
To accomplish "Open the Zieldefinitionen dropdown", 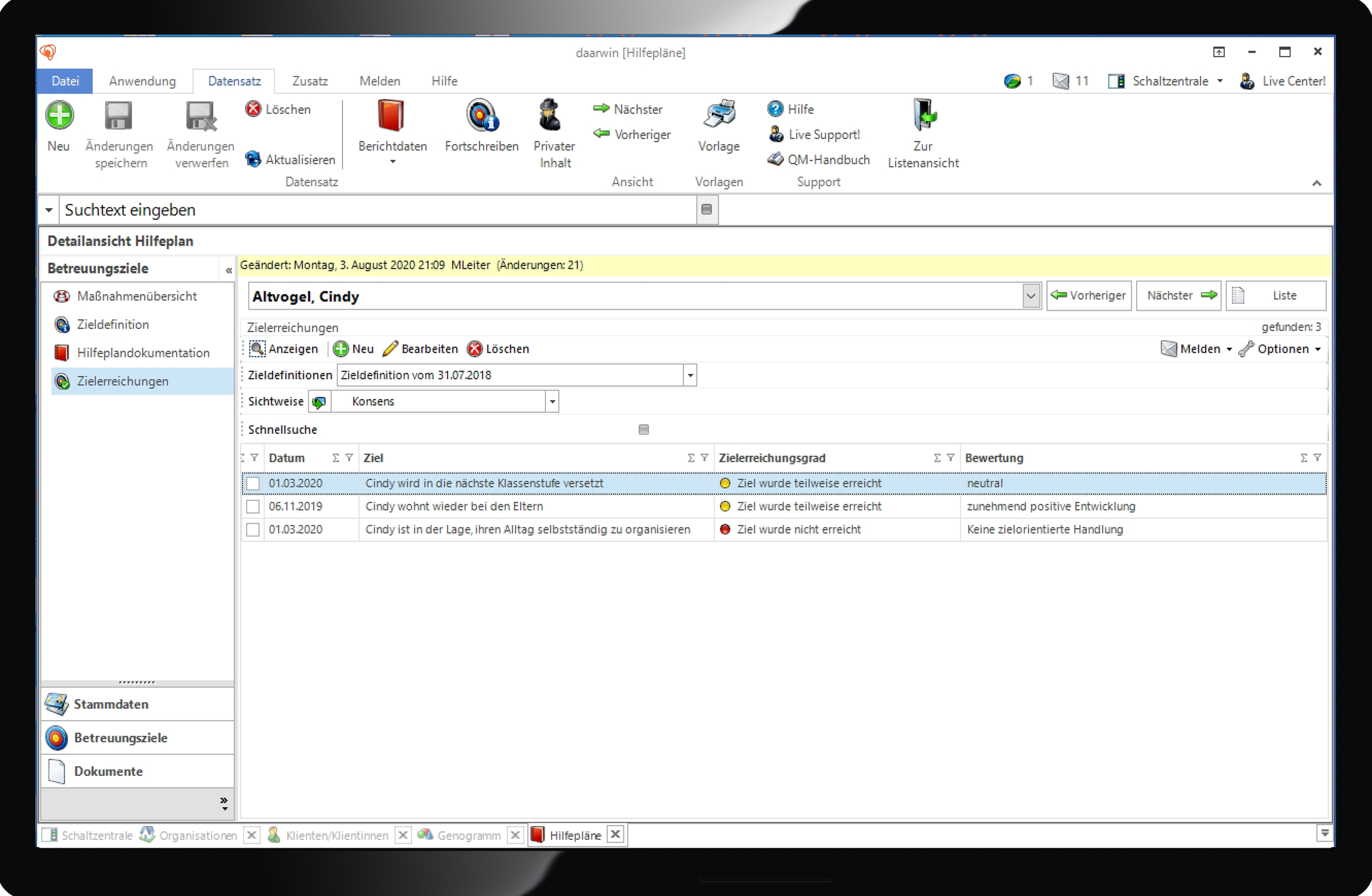I will [690, 375].
